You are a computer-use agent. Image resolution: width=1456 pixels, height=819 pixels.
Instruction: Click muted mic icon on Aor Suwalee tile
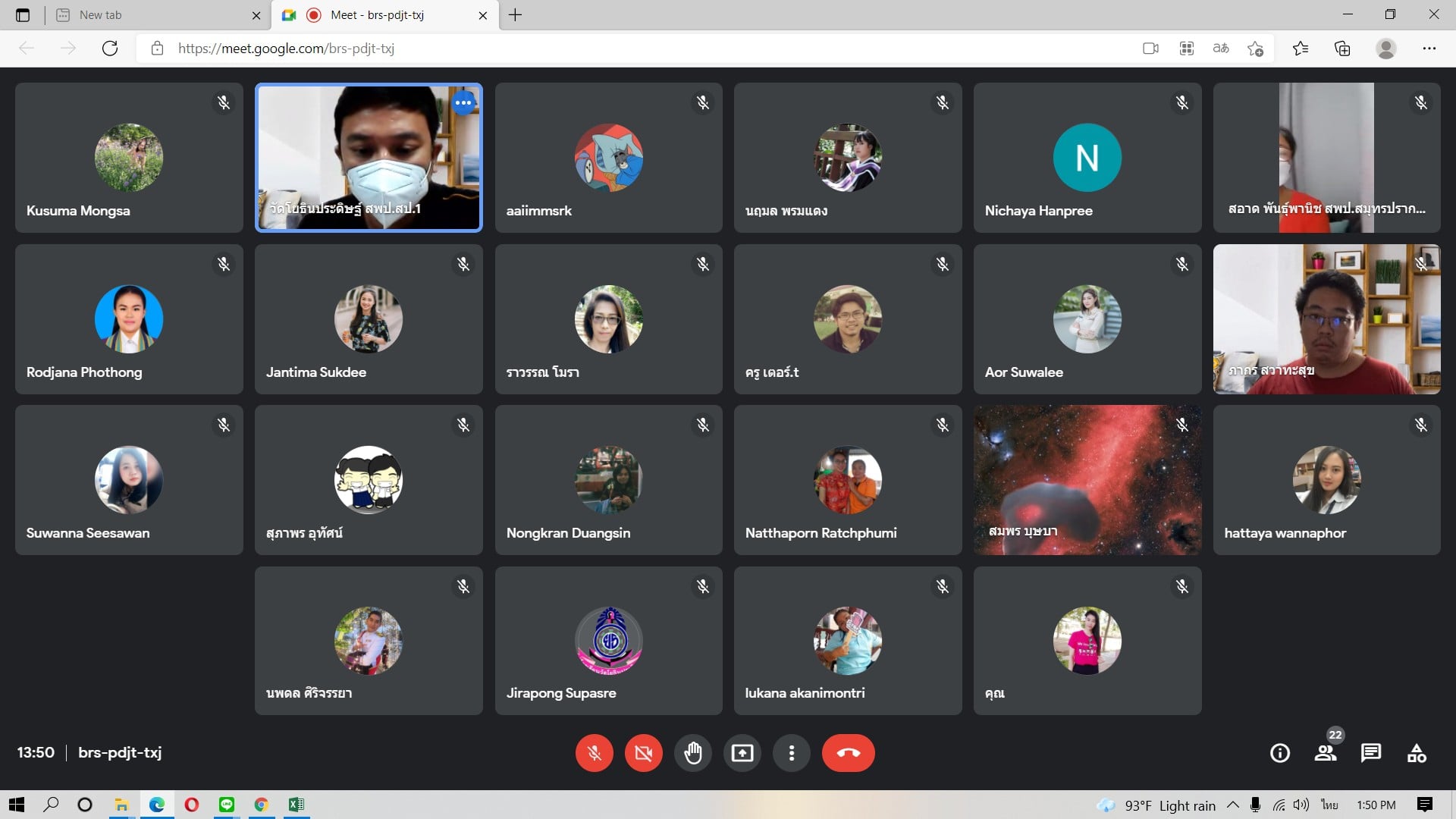point(1182,264)
